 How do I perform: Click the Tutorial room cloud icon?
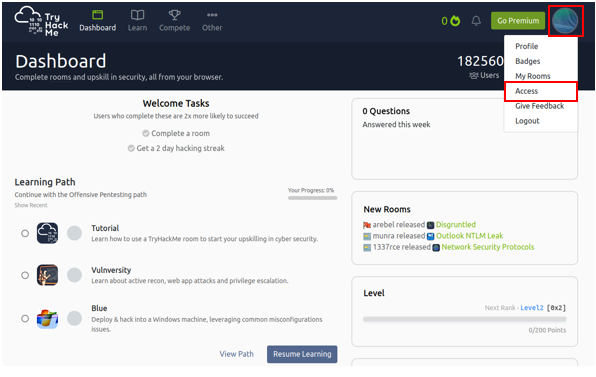48,233
